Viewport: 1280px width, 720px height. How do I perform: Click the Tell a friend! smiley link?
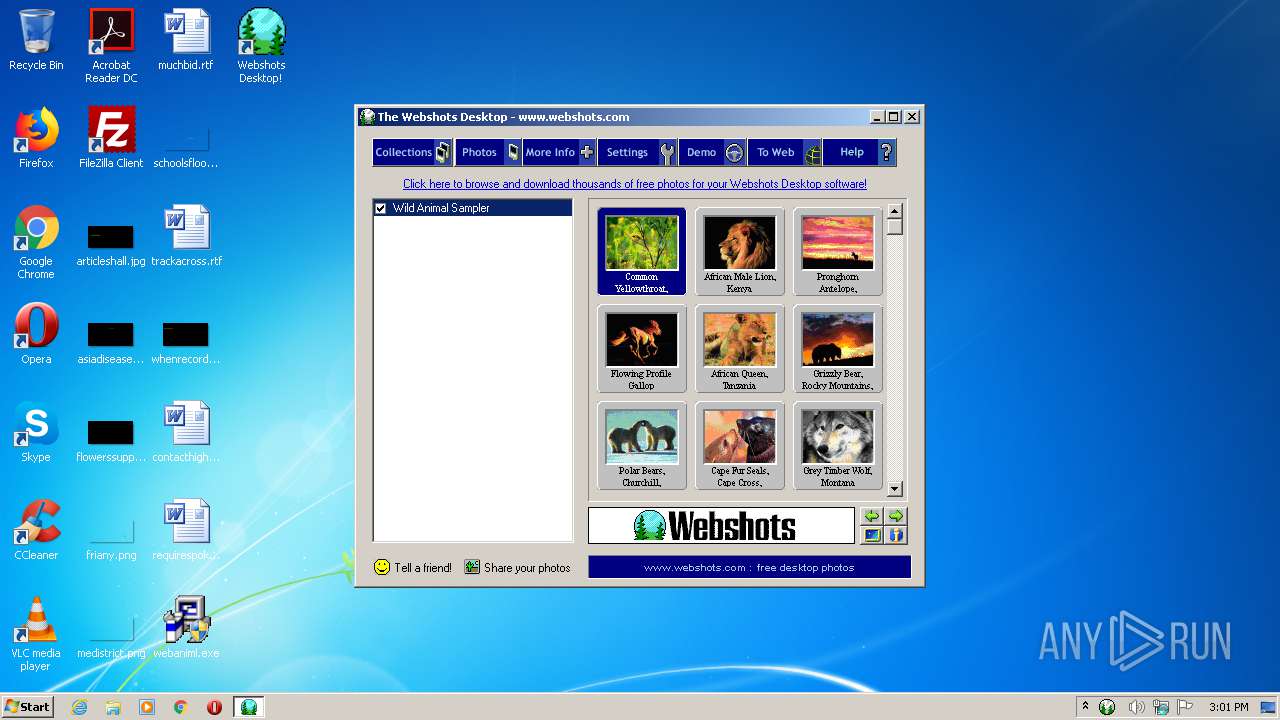coord(413,567)
